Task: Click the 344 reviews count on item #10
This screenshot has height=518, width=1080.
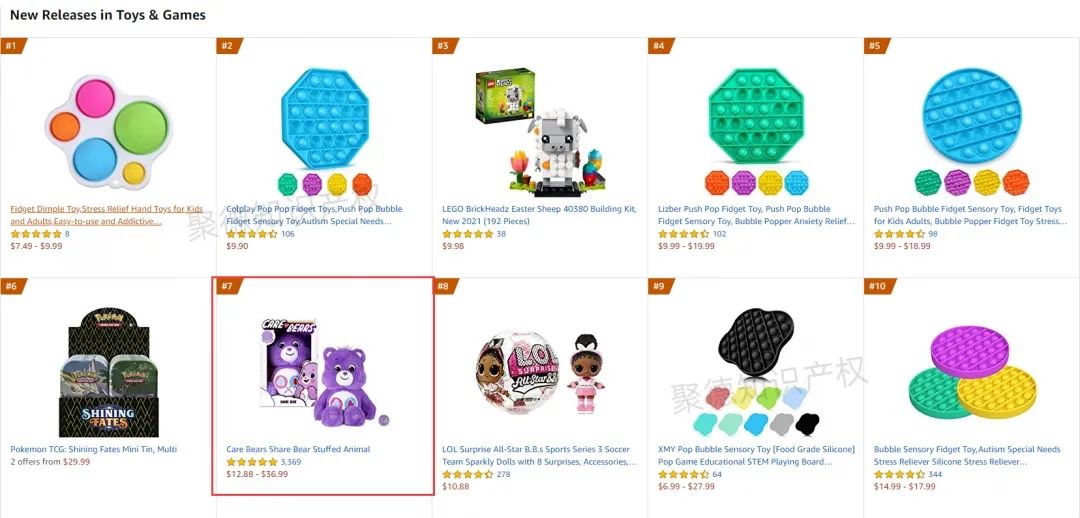Action: (935, 475)
